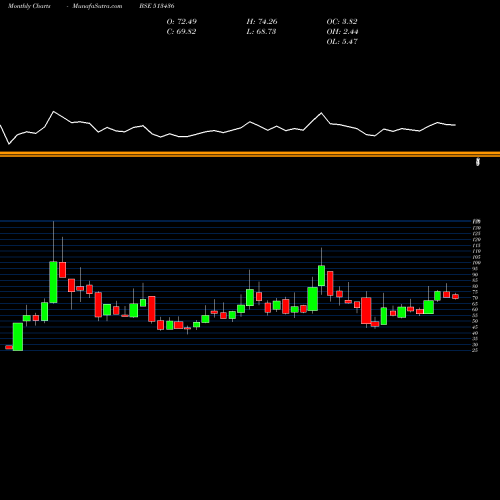Click the "MunafaSutra.com" header text

point(97,6)
